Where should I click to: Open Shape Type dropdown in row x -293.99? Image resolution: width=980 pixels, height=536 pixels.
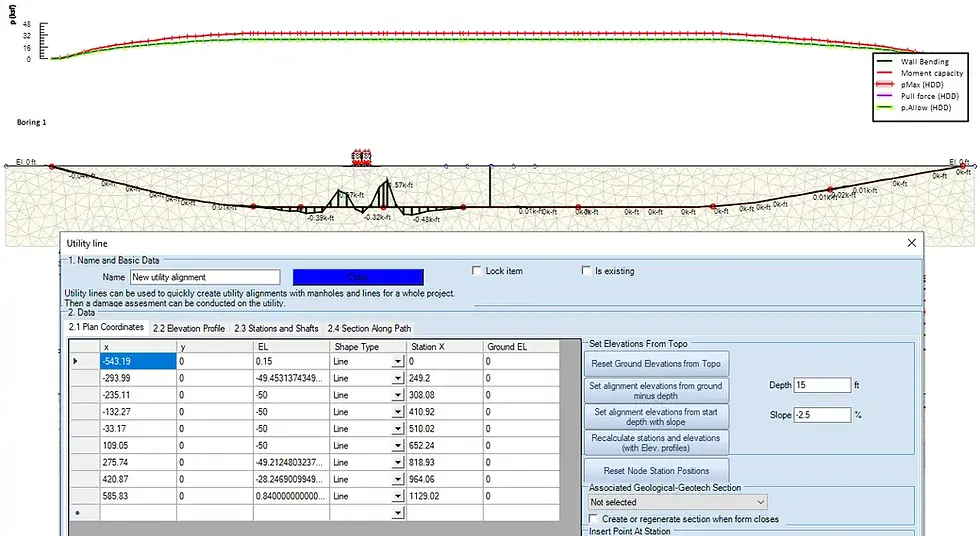pos(398,379)
